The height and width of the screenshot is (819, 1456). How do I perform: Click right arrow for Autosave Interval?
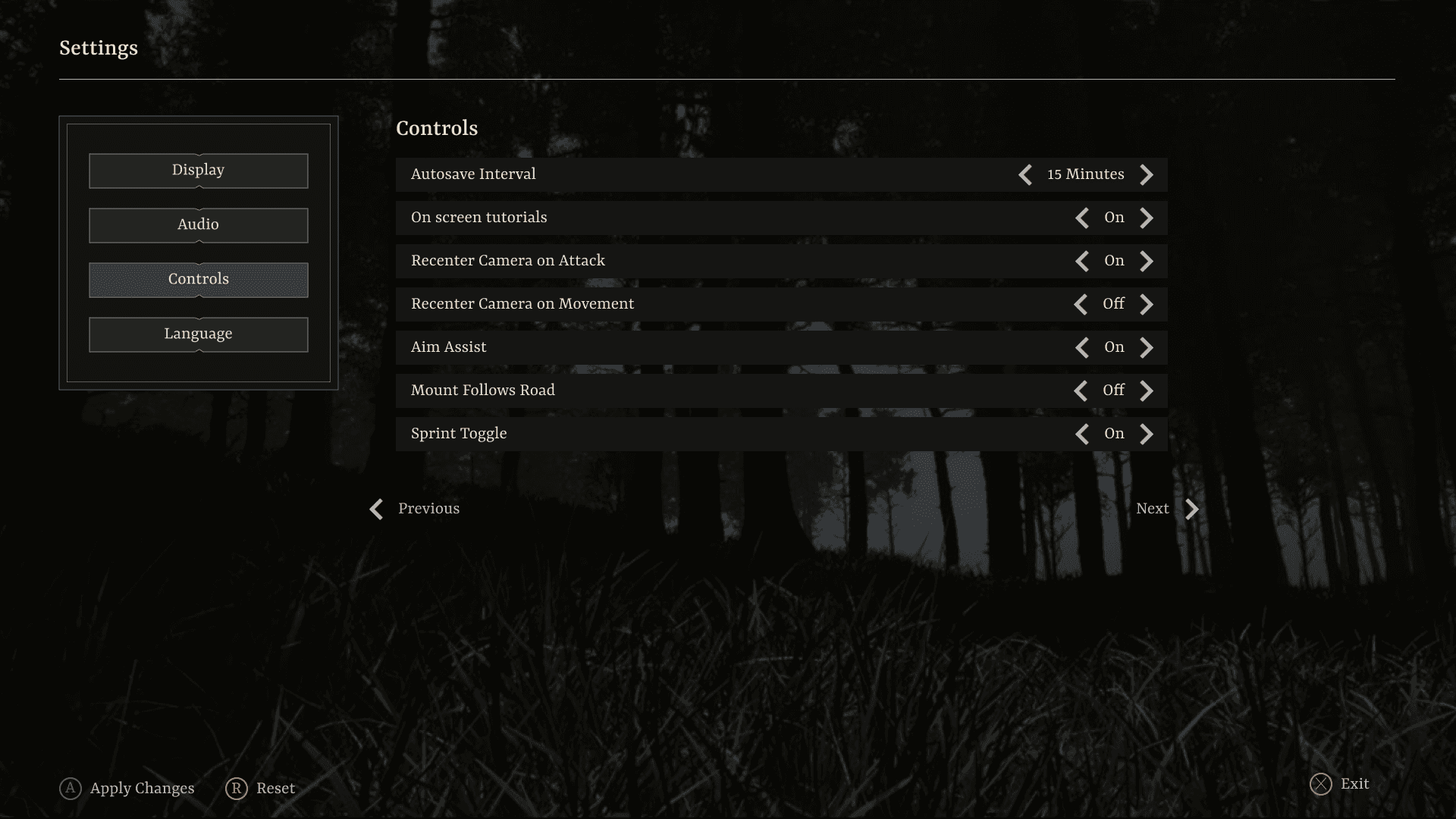tap(1147, 175)
